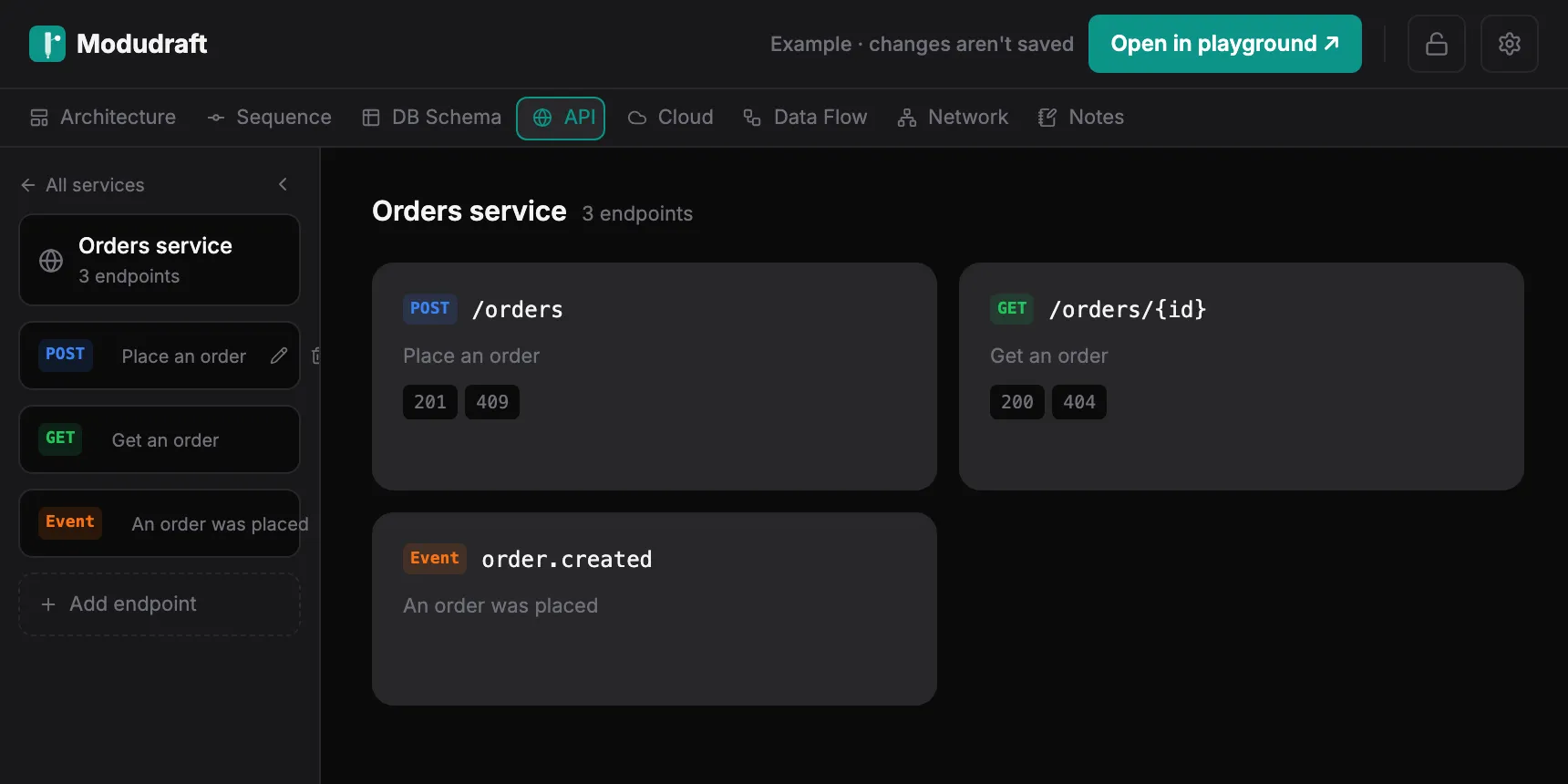
Task: Click the 409 status code badge
Action: (x=492, y=402)
